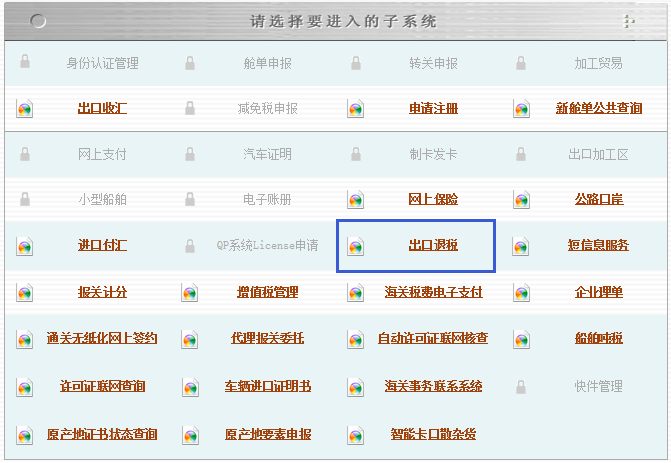This screenshot has height=463, width=671.
Task: Go to 进口付汇 subsystem
Action: (x=102, y=245)
